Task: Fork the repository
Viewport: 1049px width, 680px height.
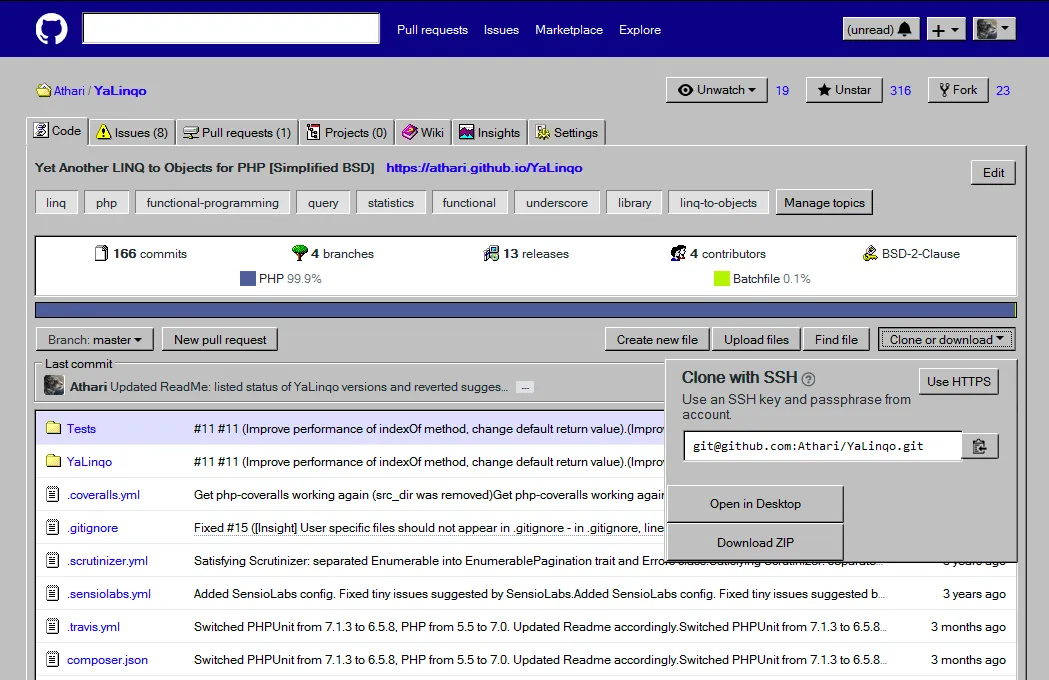Action: point(958,90)
